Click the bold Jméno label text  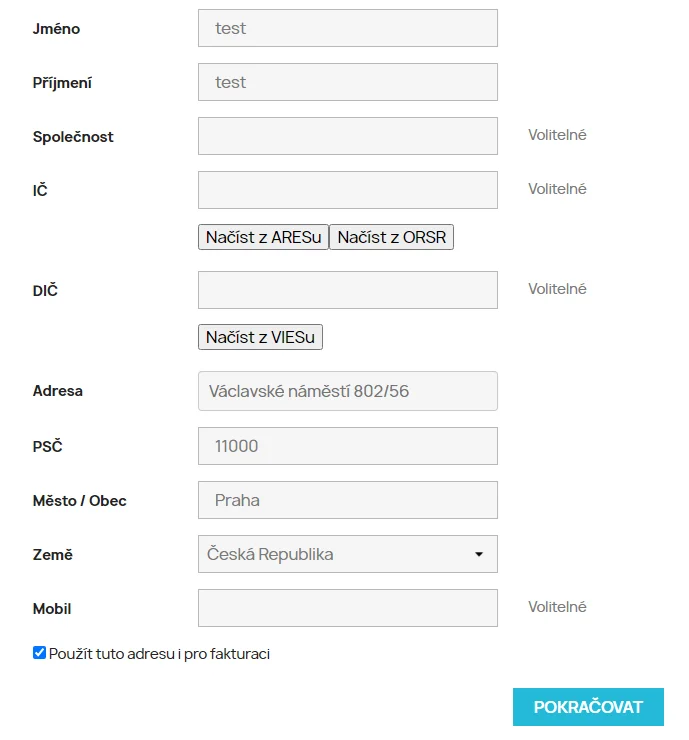point(56,29)
